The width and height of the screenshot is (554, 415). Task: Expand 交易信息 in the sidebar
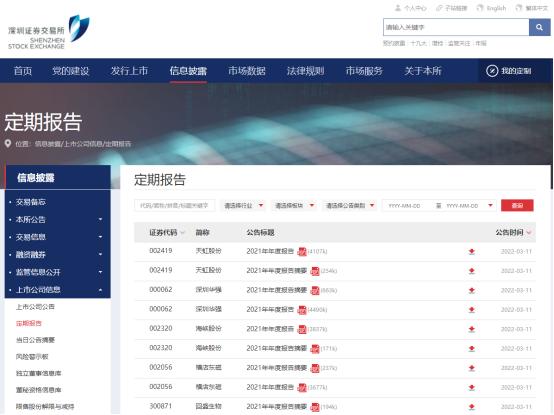(x=100, y=237)
